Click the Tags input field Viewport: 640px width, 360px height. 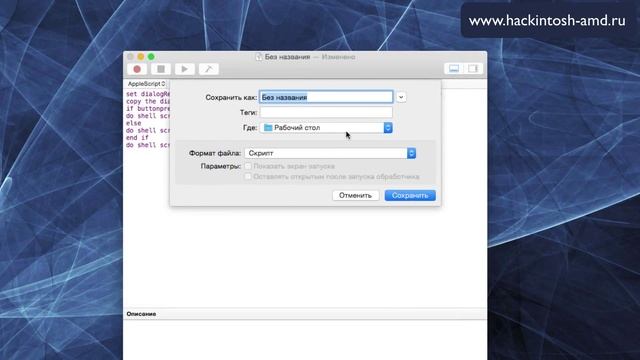(326, 112)
